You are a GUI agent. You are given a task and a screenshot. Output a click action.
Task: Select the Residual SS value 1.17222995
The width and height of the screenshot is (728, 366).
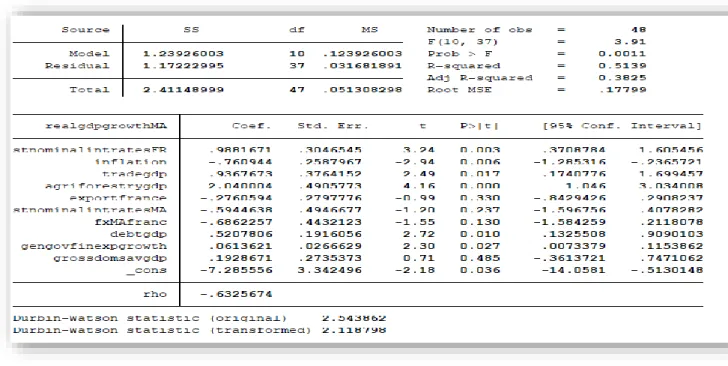183,66
